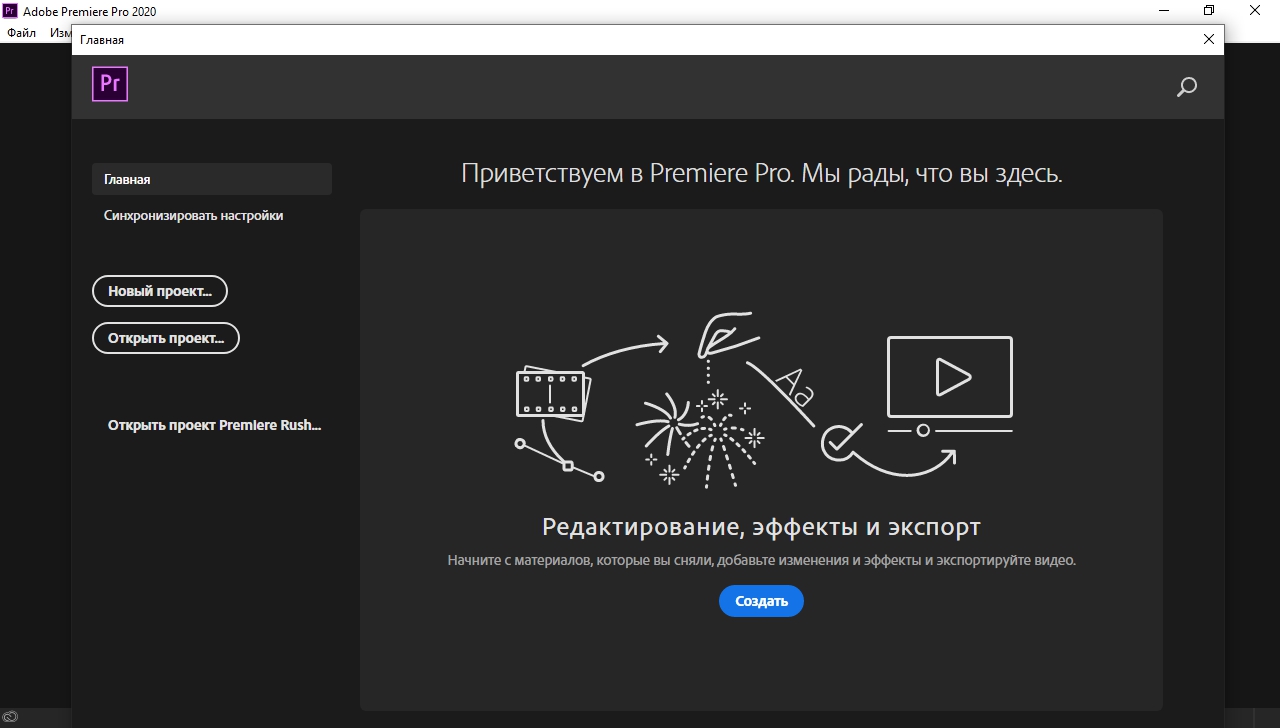This screenshot has width=1280, height=728.
Task: Click the heading 'Приветствуем в Premiere Pro. Мы рады, что вы здесь.'
Action: [x=762, y=174]
